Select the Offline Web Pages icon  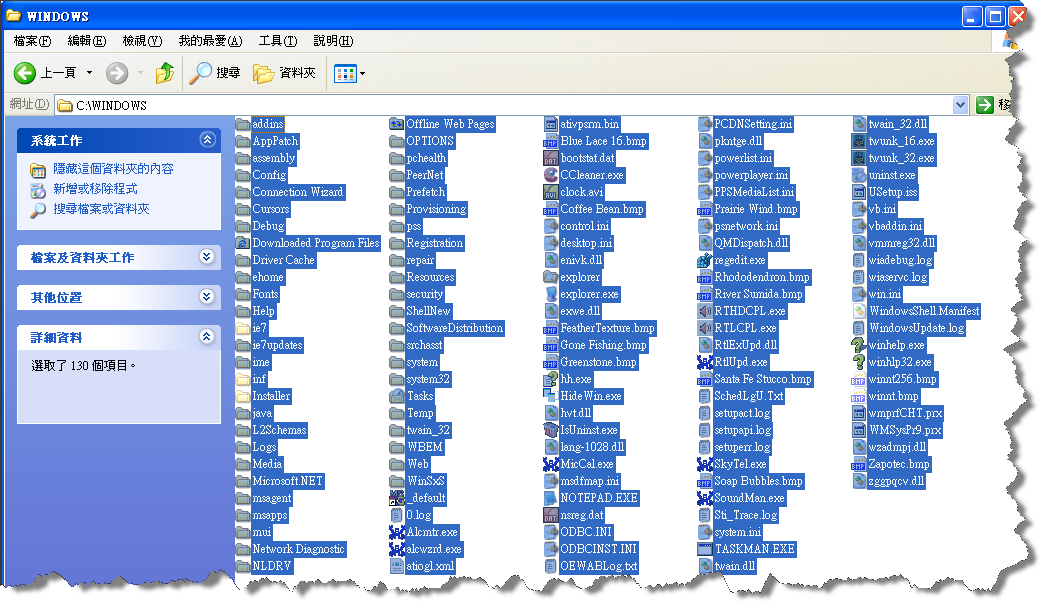[397, 124]
